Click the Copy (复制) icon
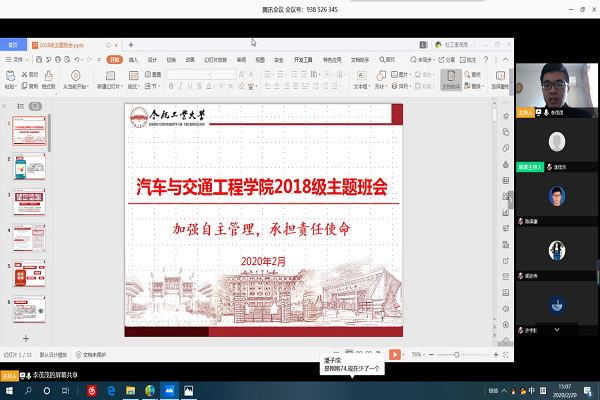The height and width of the screenshot is (400, 600). click(x=25, y=86)
